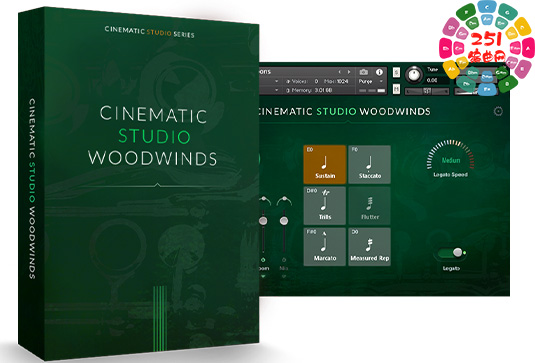Toggle power button under Room mic fader
Screen dimensions: 535x363
coord(263,260)
